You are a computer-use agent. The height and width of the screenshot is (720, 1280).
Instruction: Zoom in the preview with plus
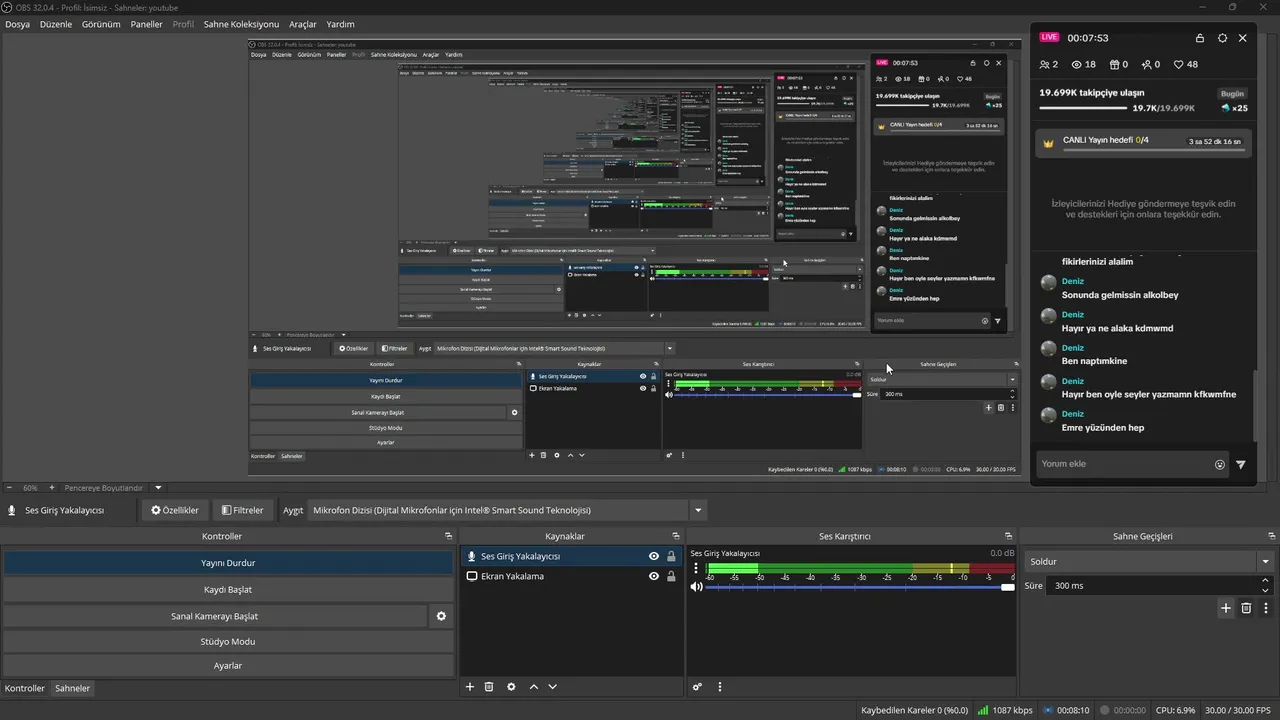(x=52, y=488)
